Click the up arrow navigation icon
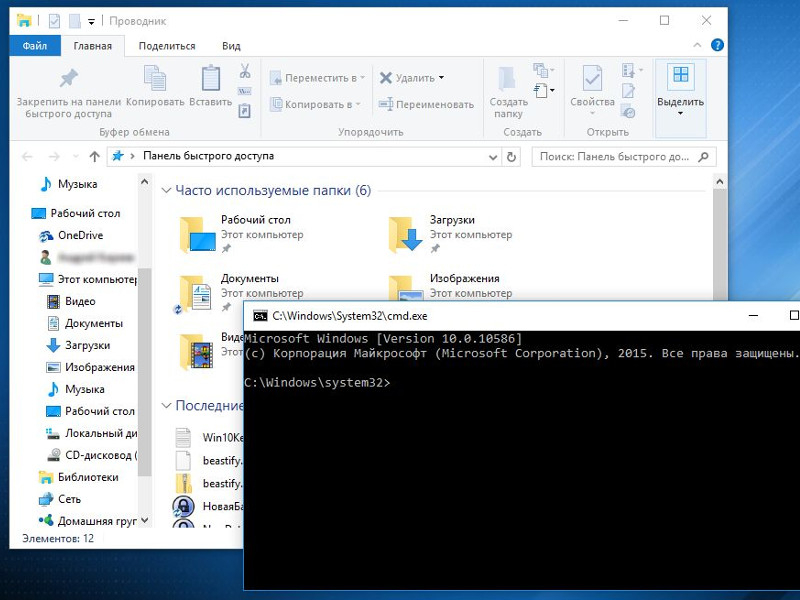This screenshot has height=600, width=800. click(94, 157)
